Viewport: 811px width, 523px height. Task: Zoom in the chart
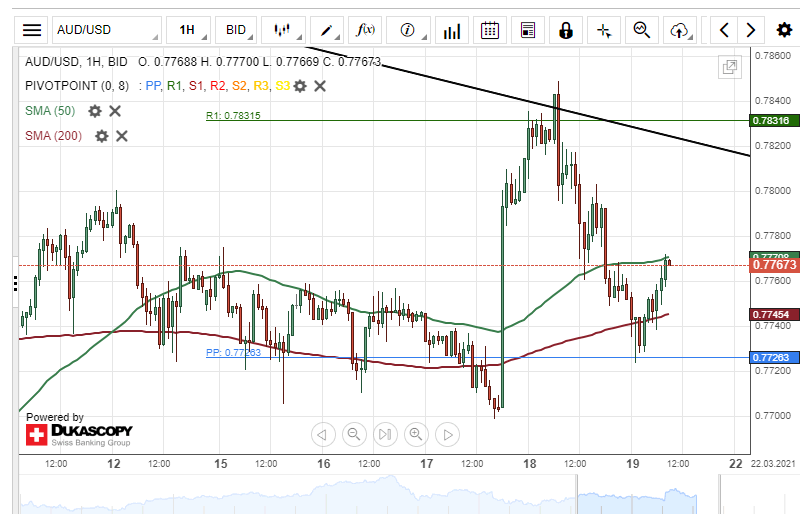[416, 434]
